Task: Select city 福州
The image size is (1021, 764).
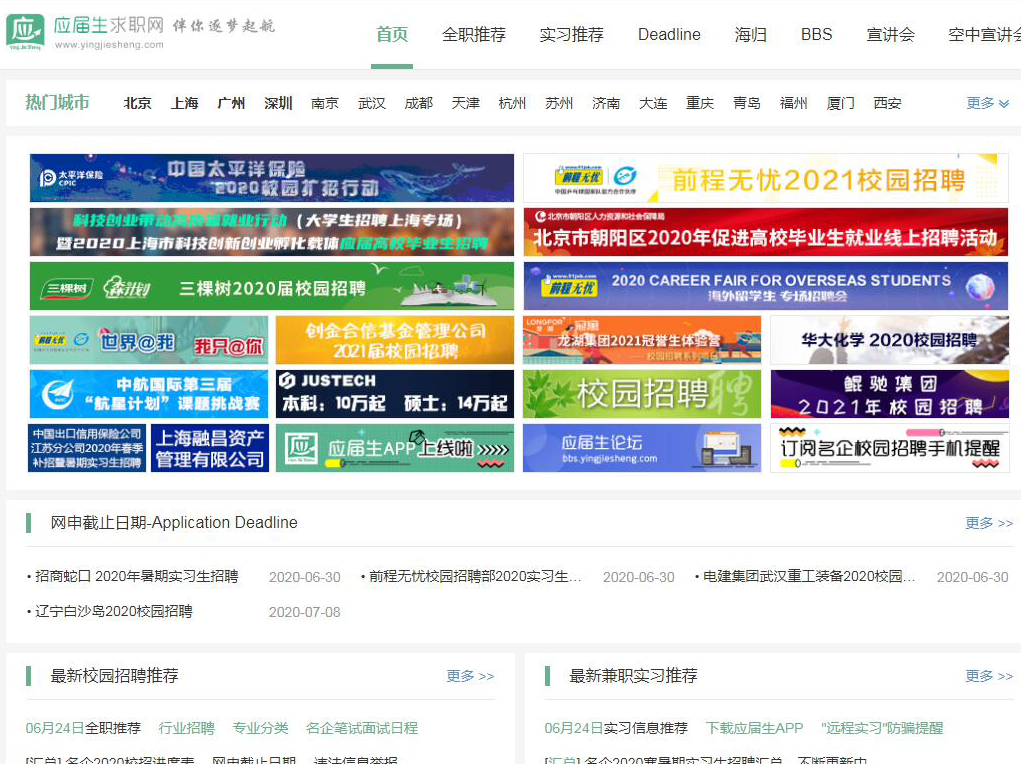Action: point(793,103)
